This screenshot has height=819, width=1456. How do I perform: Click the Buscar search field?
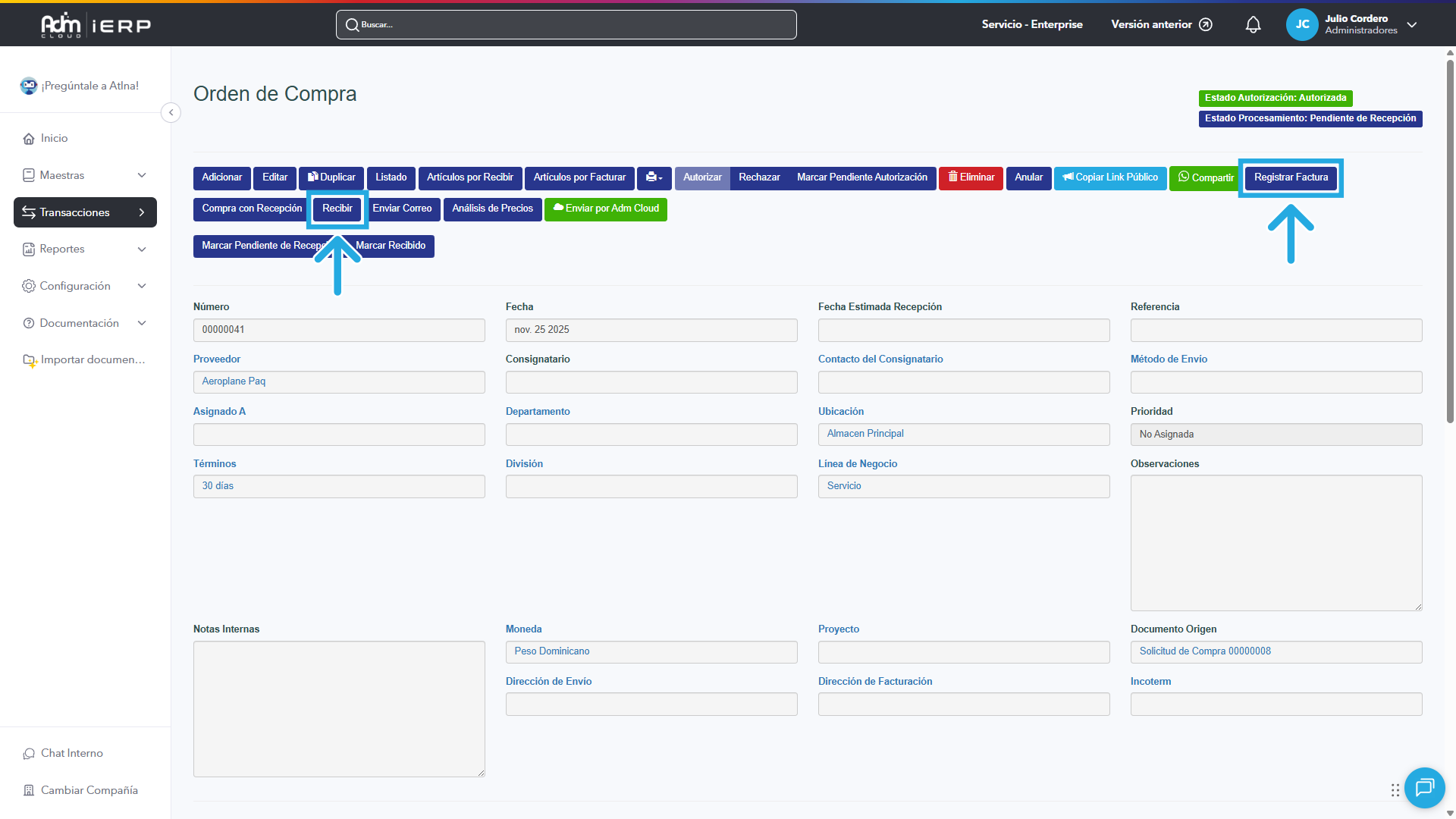coord(566,25)
